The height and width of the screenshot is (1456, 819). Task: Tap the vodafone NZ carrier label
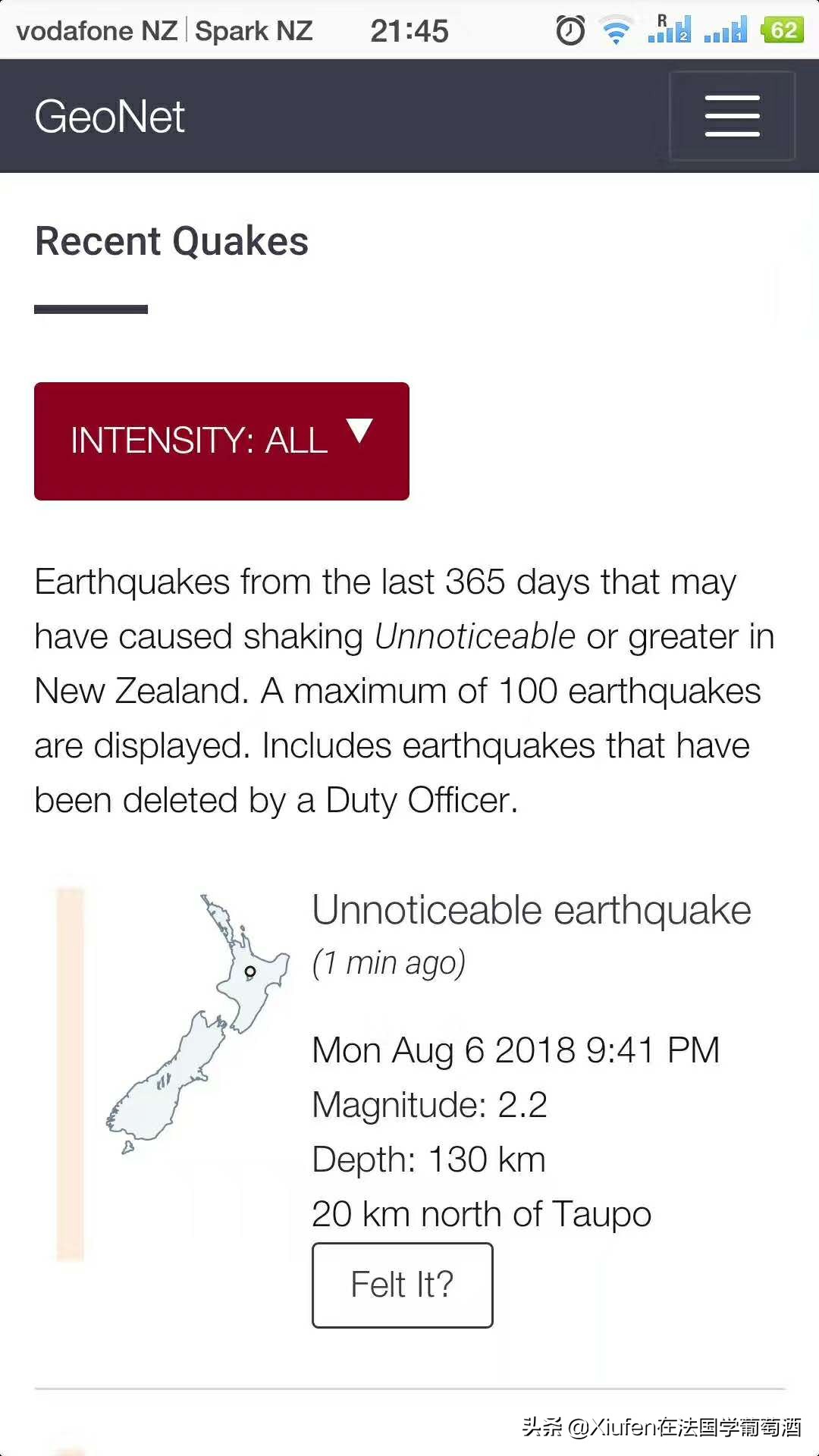(96, 31)
